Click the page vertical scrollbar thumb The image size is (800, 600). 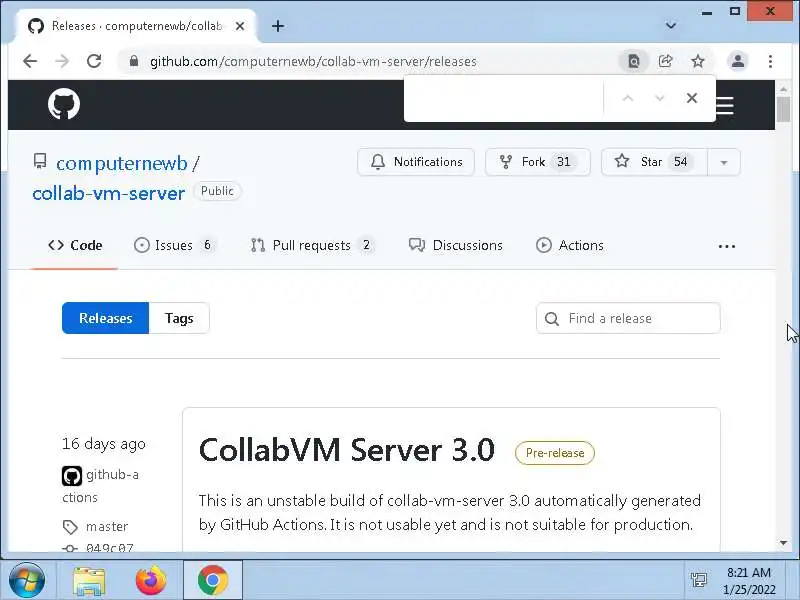point(783,109)
